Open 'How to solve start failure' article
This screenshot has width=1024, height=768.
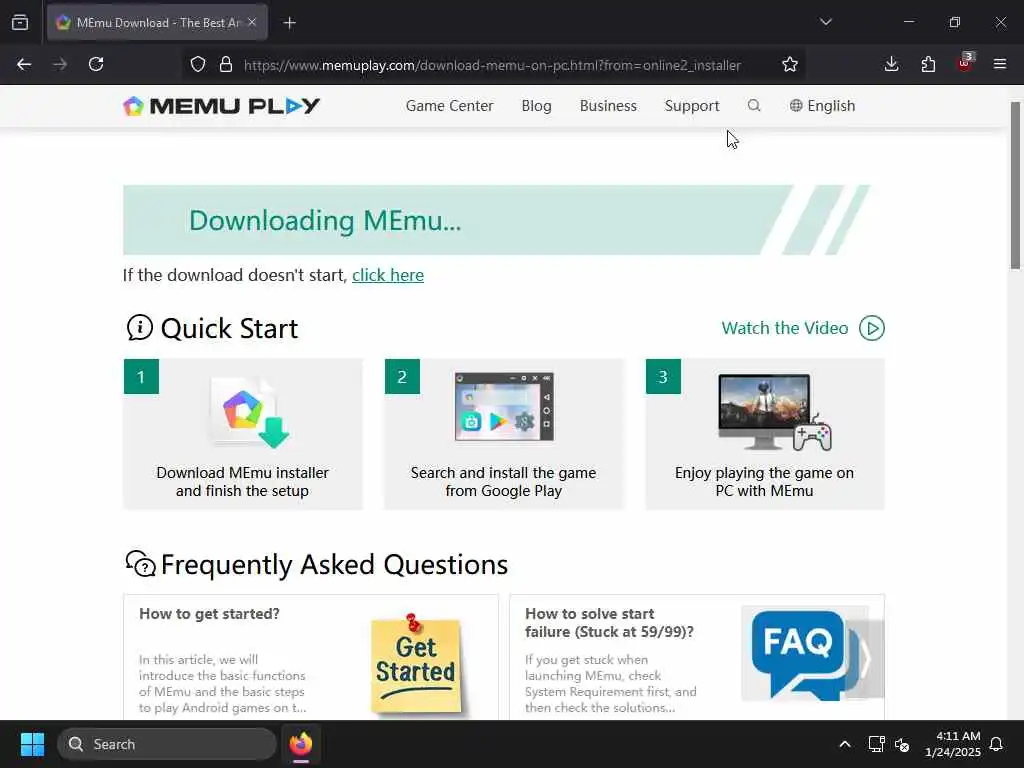coord(609,623)
